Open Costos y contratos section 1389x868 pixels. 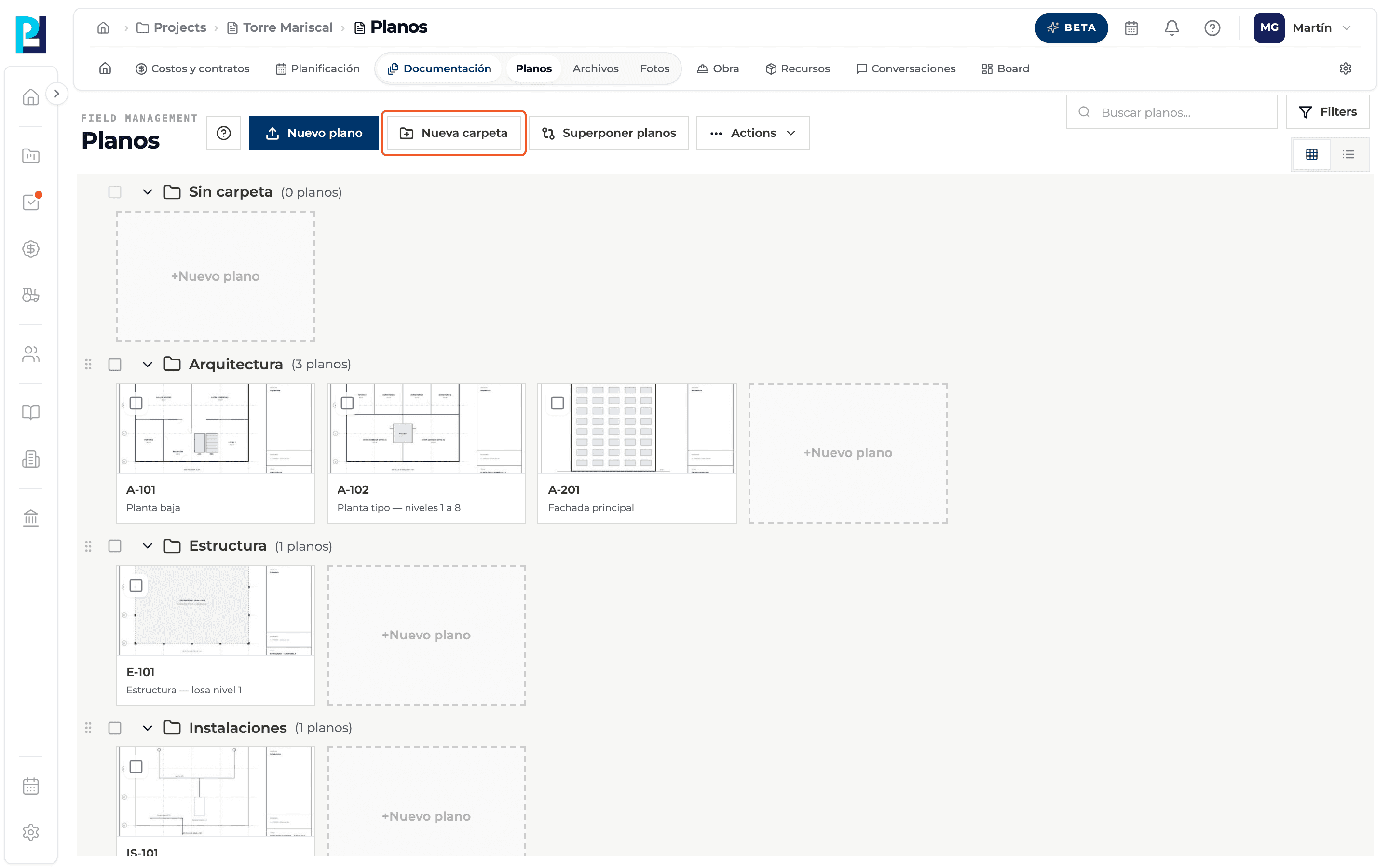point(192,68)
